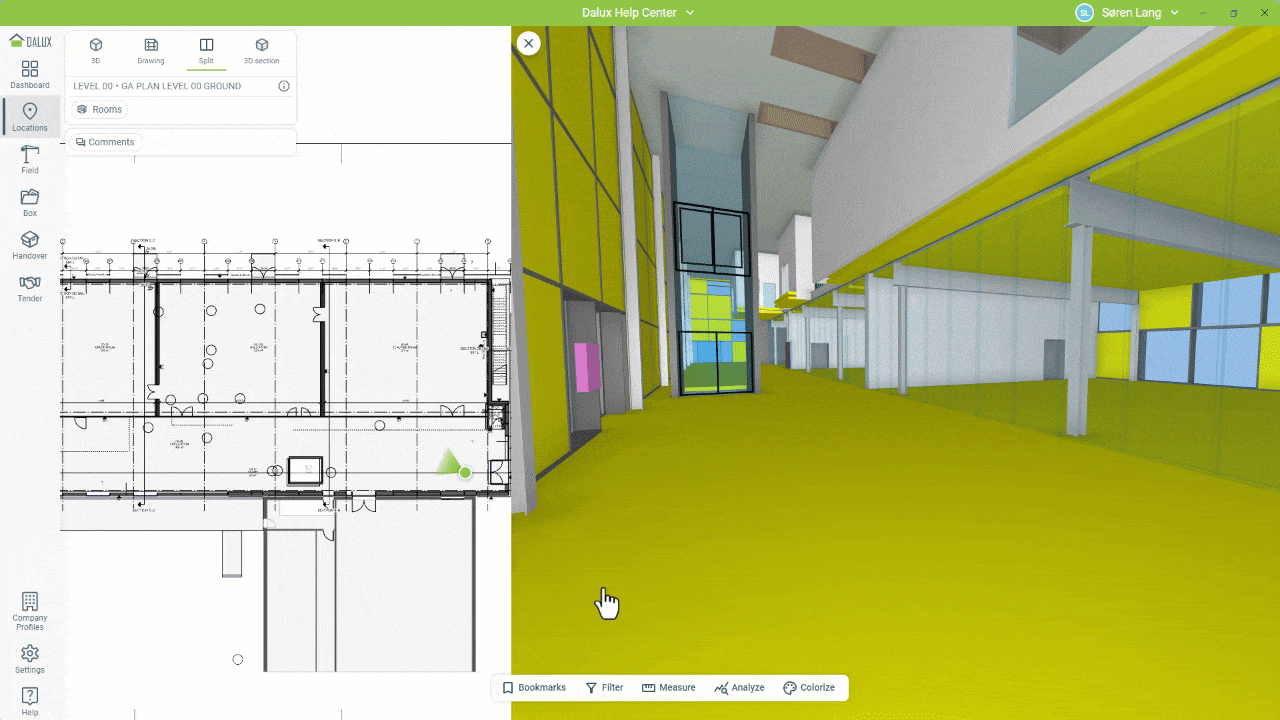Open the Bookmarks panel

point(534,688)
